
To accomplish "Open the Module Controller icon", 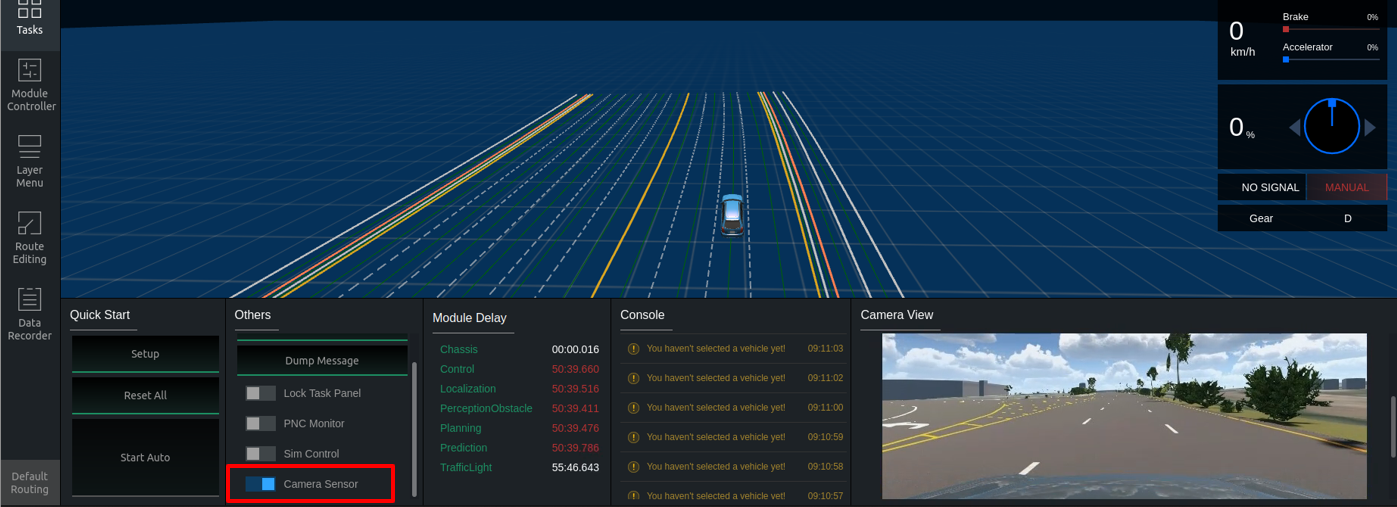I will 30,83.
